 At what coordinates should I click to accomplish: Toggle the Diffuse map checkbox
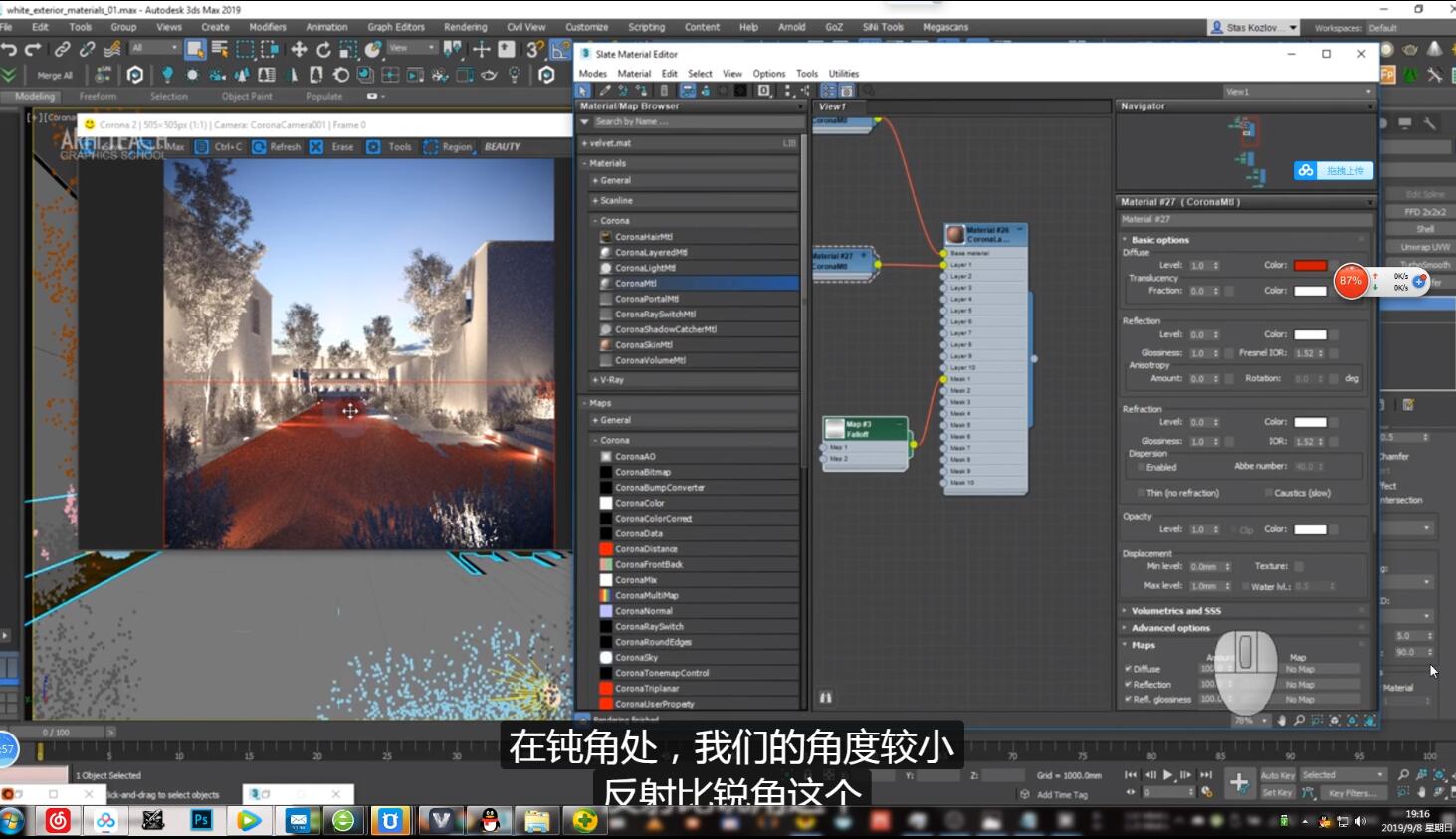point(1128,669)
